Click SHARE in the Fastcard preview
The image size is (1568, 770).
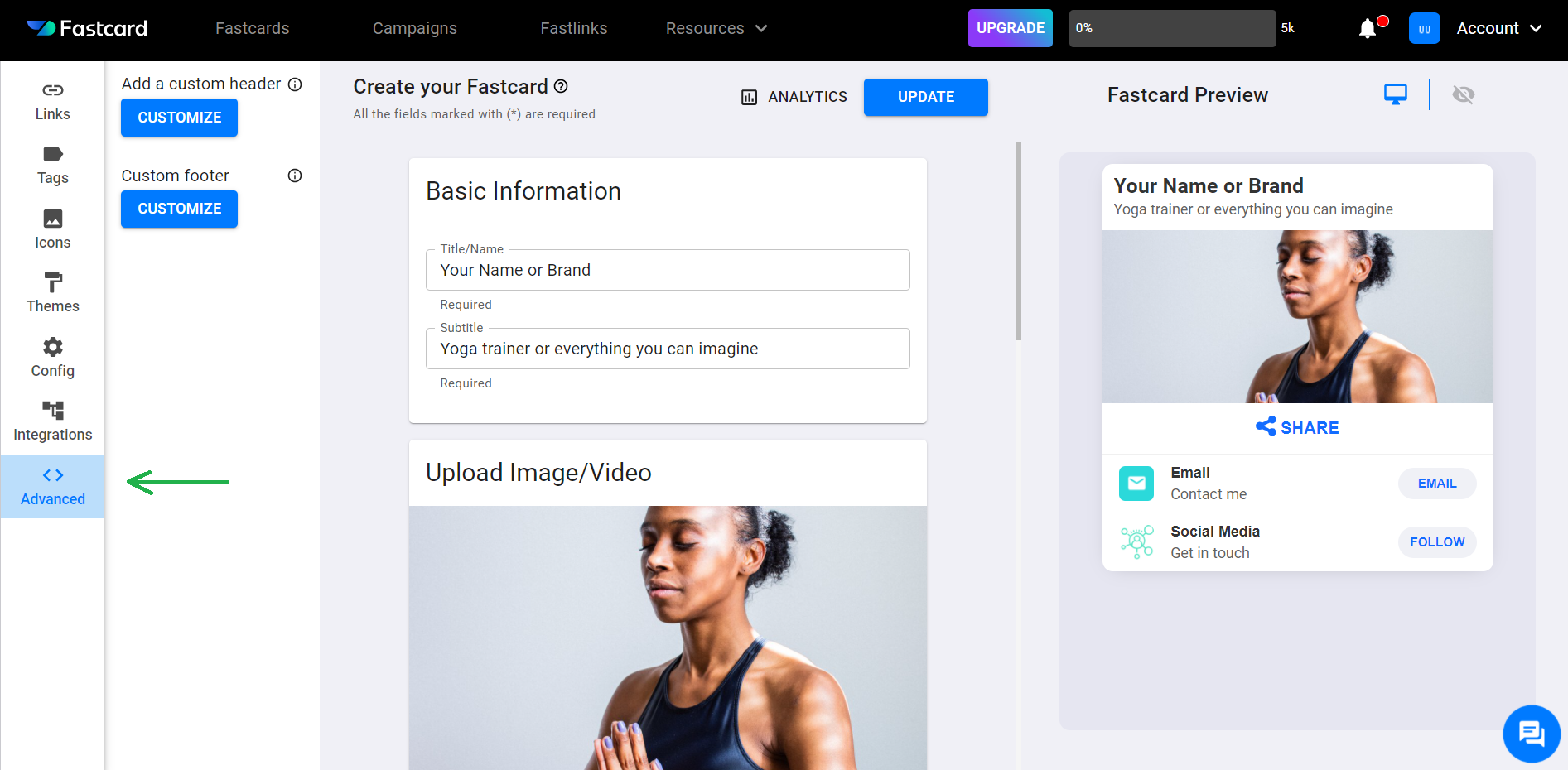tap(1297, 427)
